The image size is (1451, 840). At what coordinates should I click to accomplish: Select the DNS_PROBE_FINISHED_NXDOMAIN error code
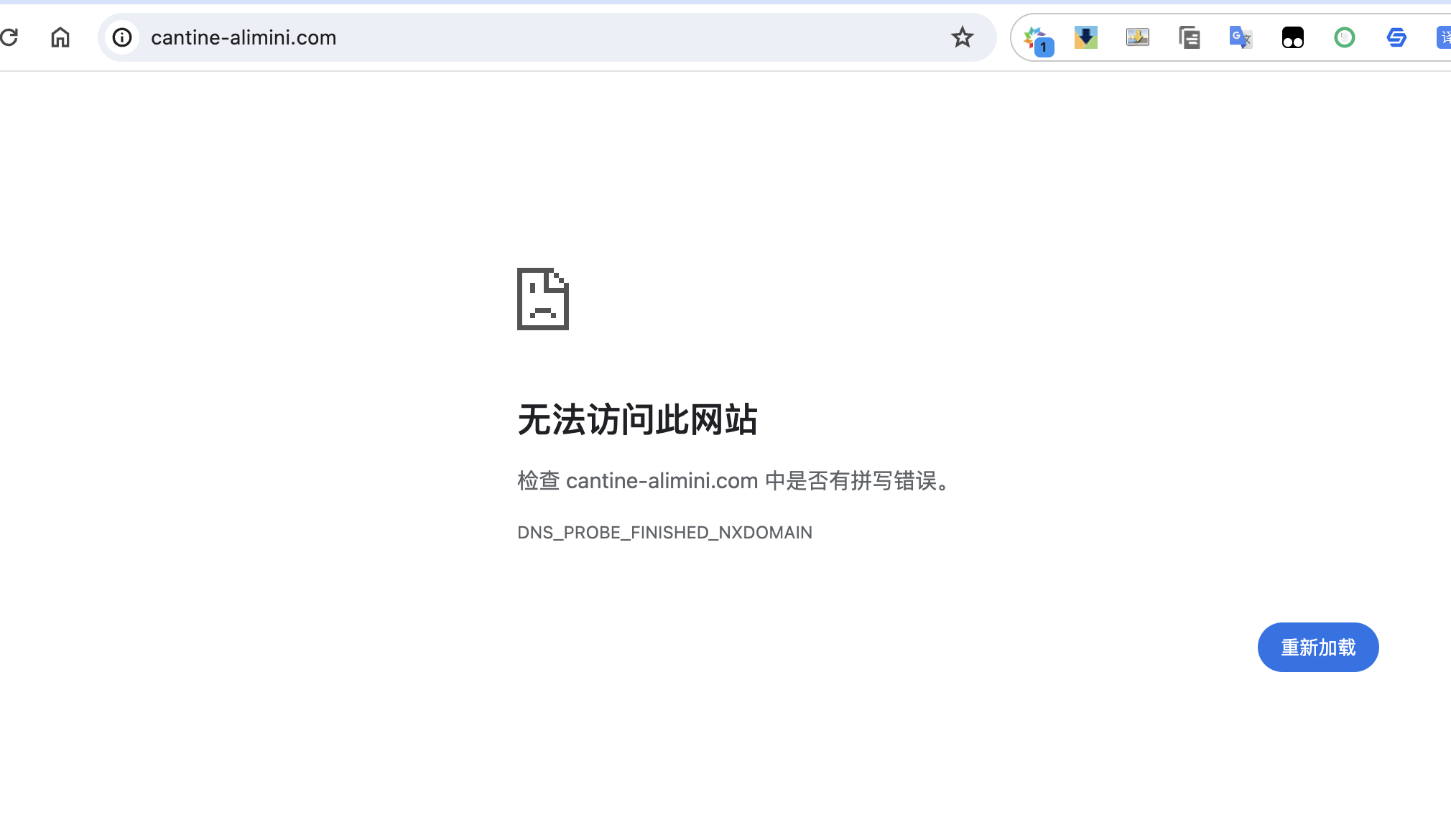(664, 532)
